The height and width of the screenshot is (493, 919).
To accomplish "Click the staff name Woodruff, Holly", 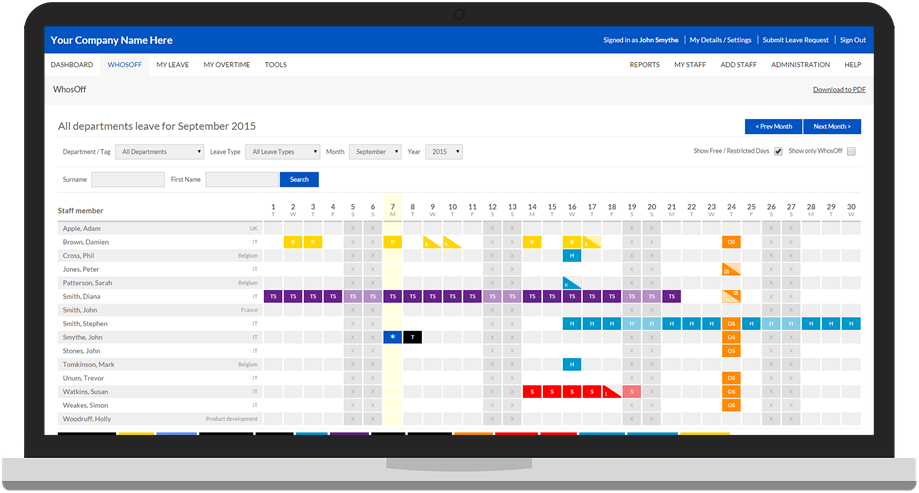I will coord(87,419).
